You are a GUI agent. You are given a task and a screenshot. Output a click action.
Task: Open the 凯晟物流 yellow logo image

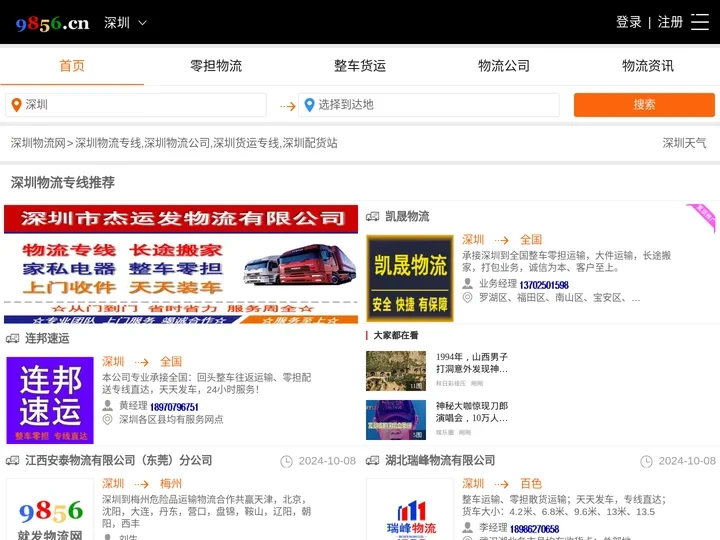pos(410,278)
